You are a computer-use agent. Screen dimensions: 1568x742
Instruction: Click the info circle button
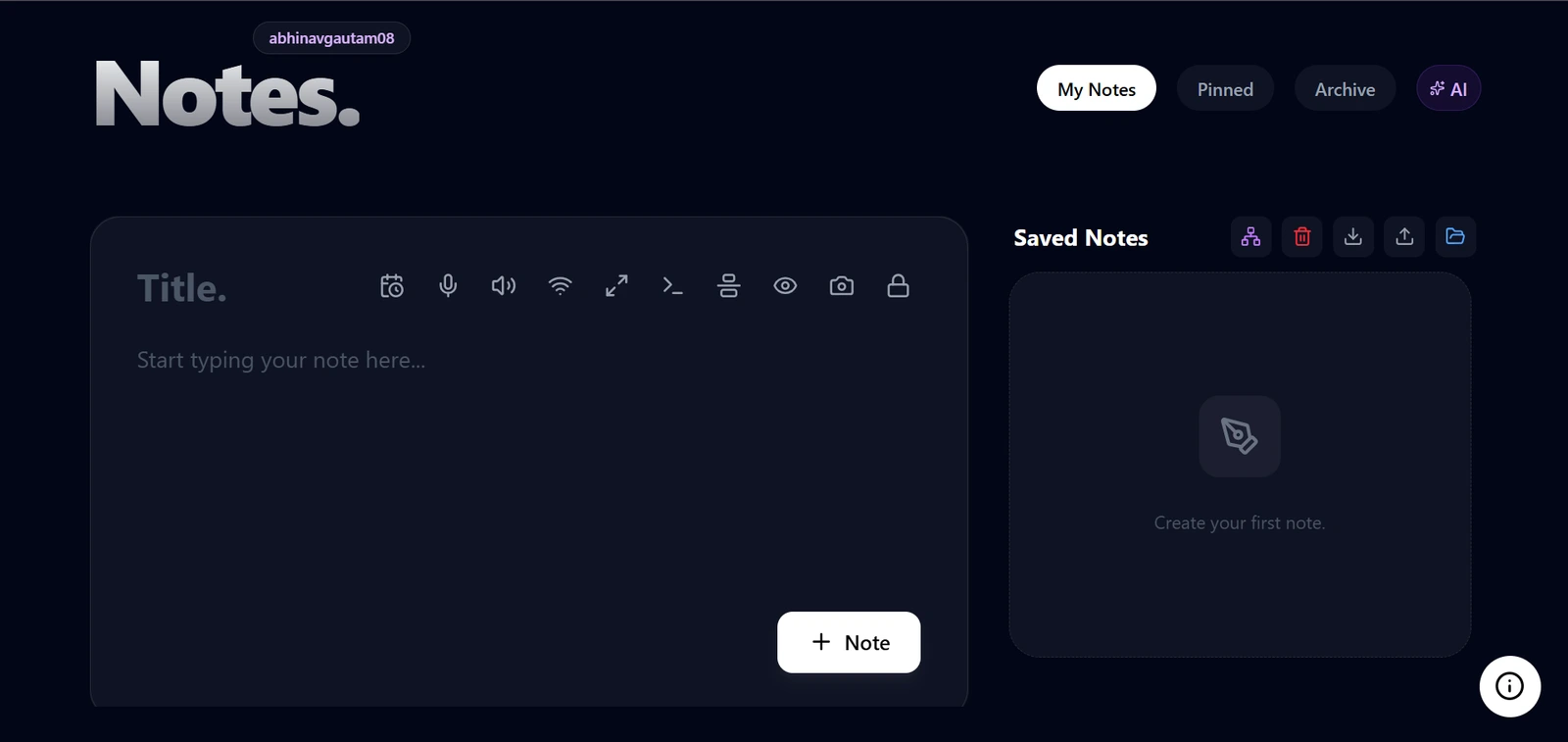click(1509, 686)
